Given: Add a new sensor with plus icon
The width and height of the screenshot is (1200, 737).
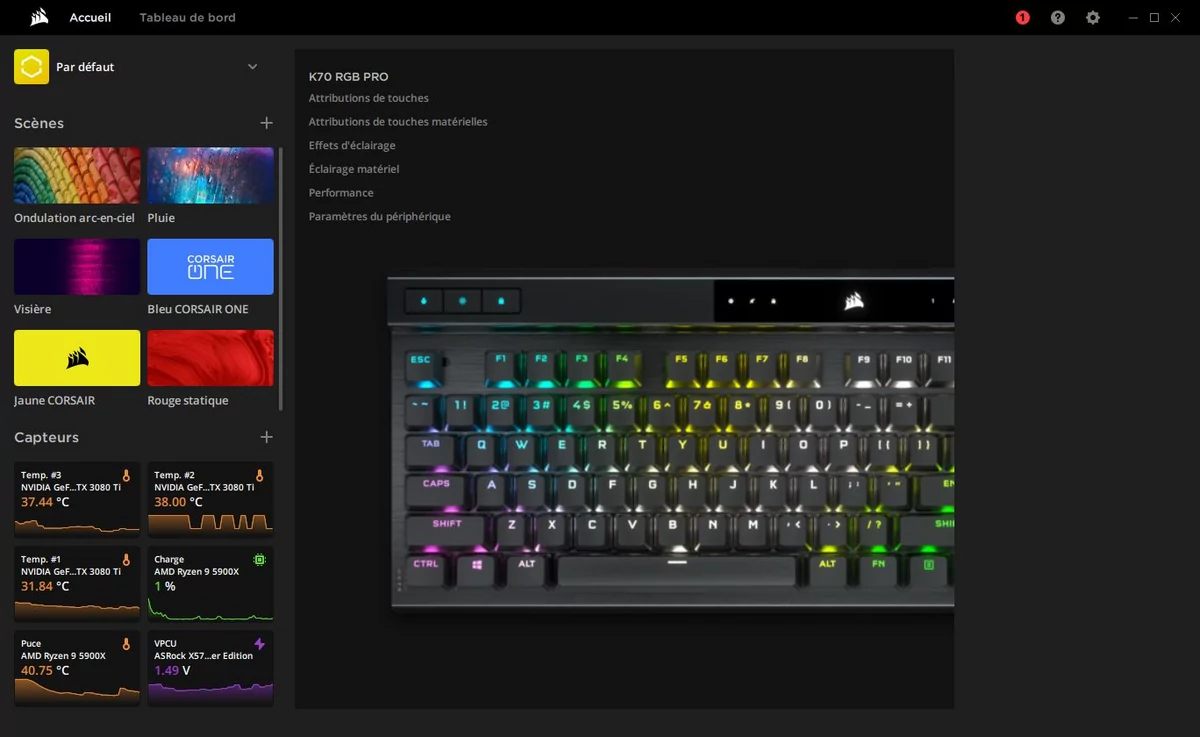Looking at the screenshot, I should (x=266, y=437).
